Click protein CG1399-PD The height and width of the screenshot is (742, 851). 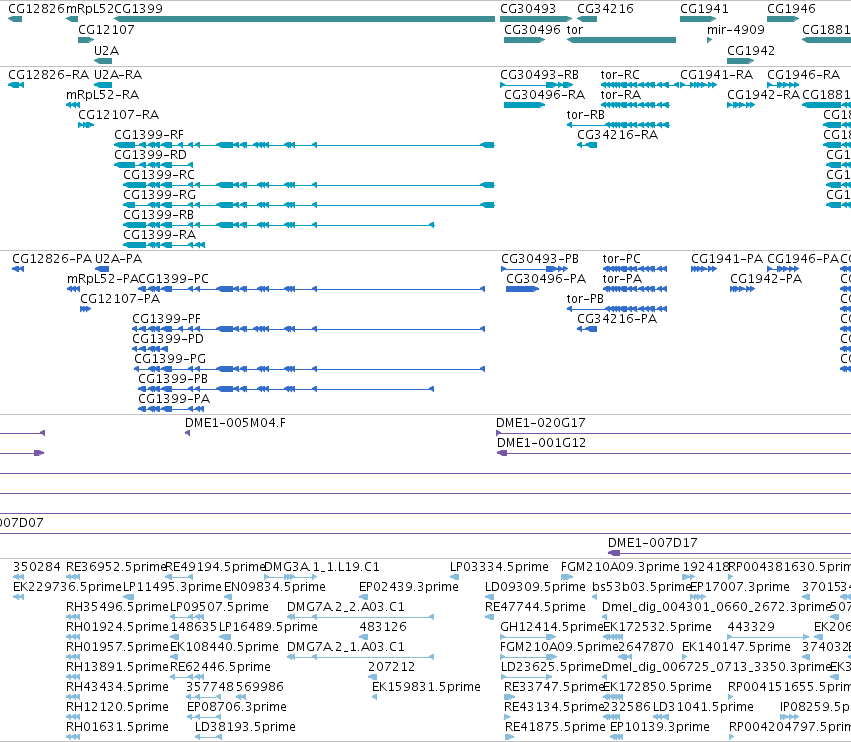point(150,349)
